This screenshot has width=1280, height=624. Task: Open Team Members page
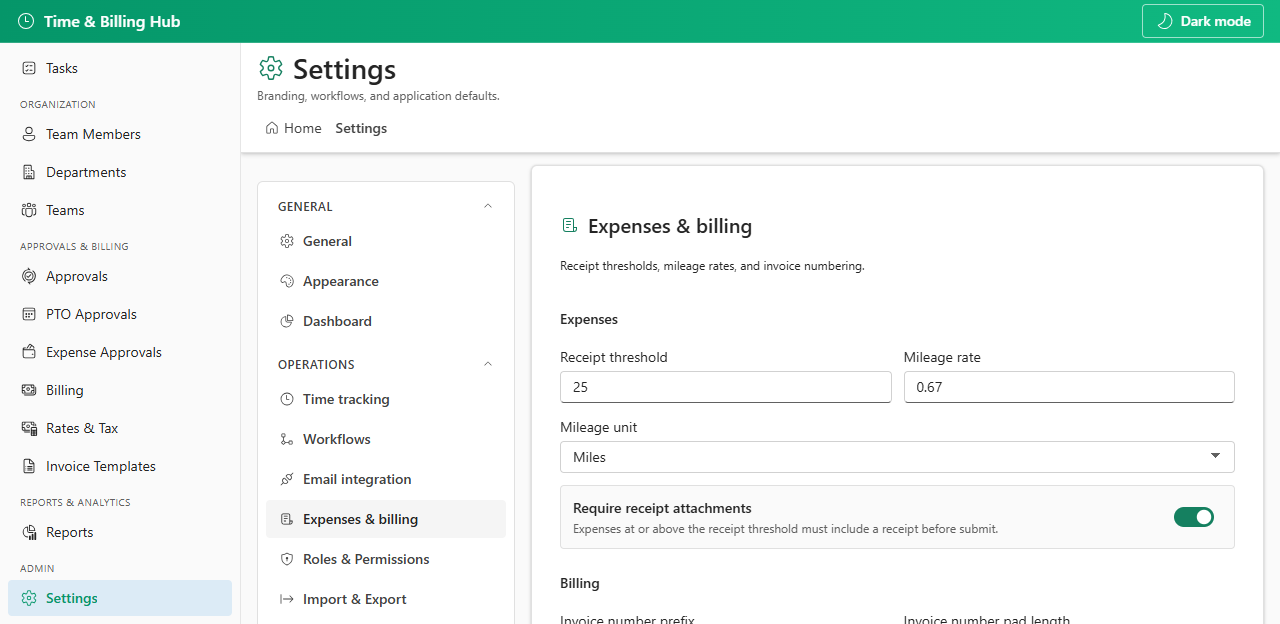coord(120,134)
